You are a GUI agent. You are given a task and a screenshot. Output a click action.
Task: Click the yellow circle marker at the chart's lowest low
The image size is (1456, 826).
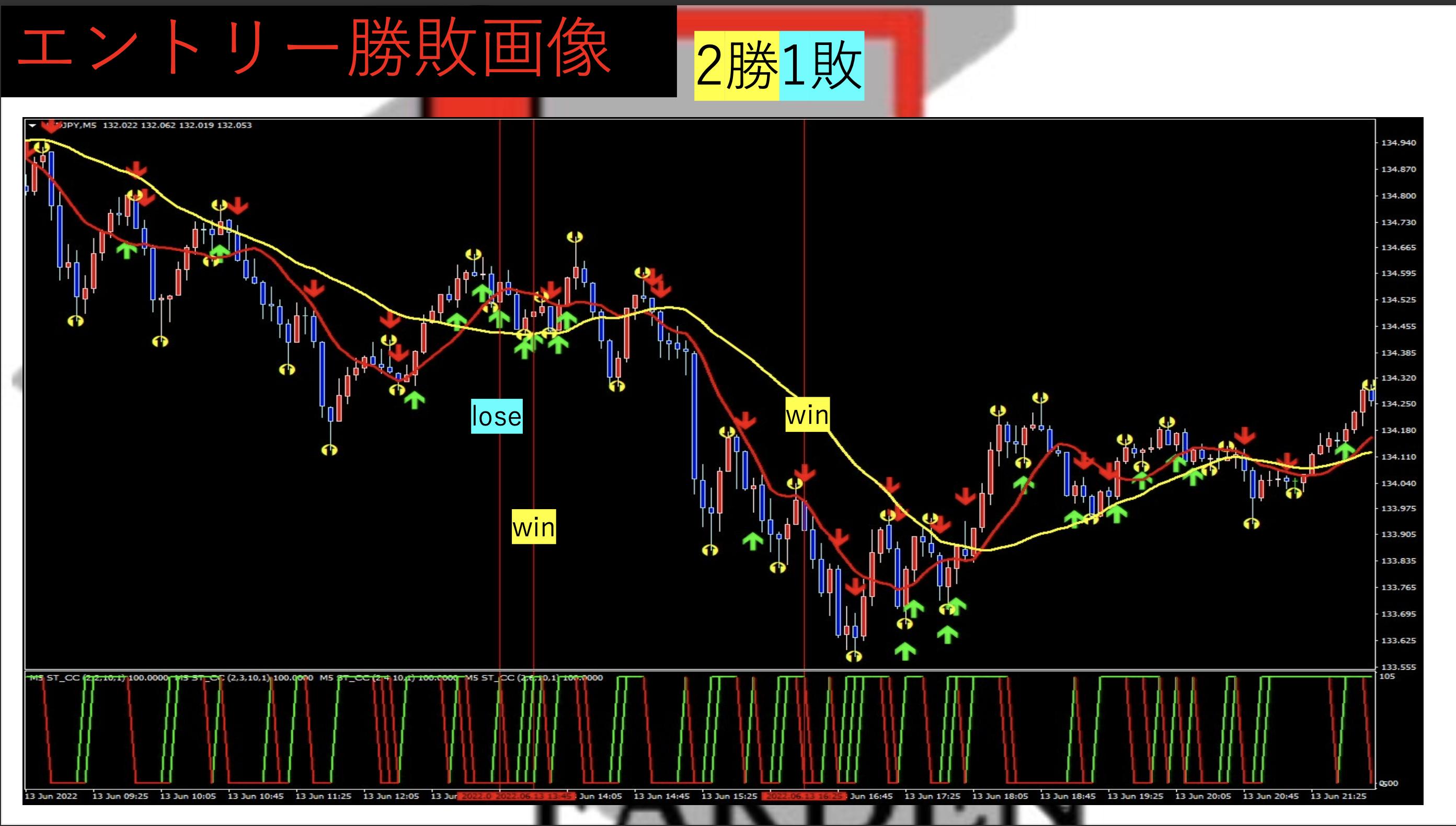854,657
